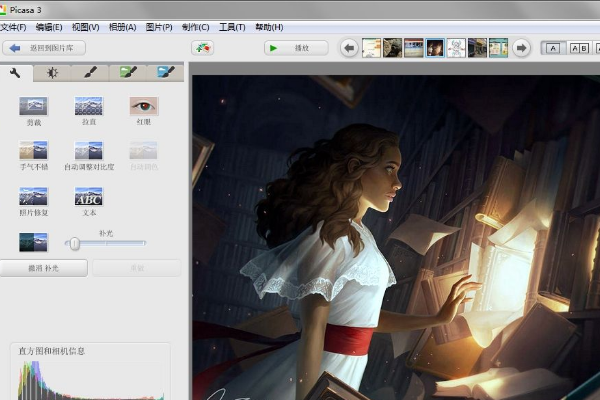
Task: Select the 文本 ABC text tool
Action: (88, 196)
